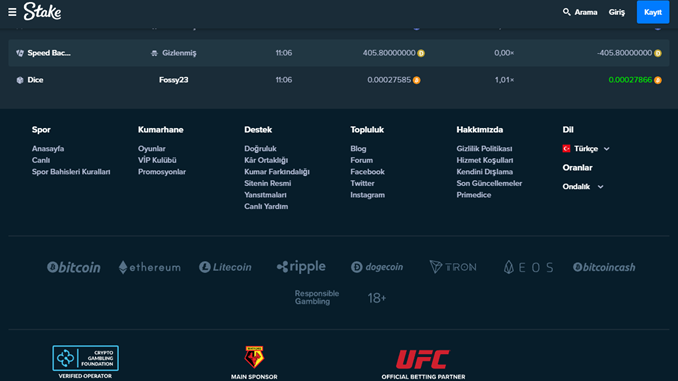Click the coin icon beside -405.80000000 payout
This screenshot has height=381, width=678.
click(x=658, y=53)
